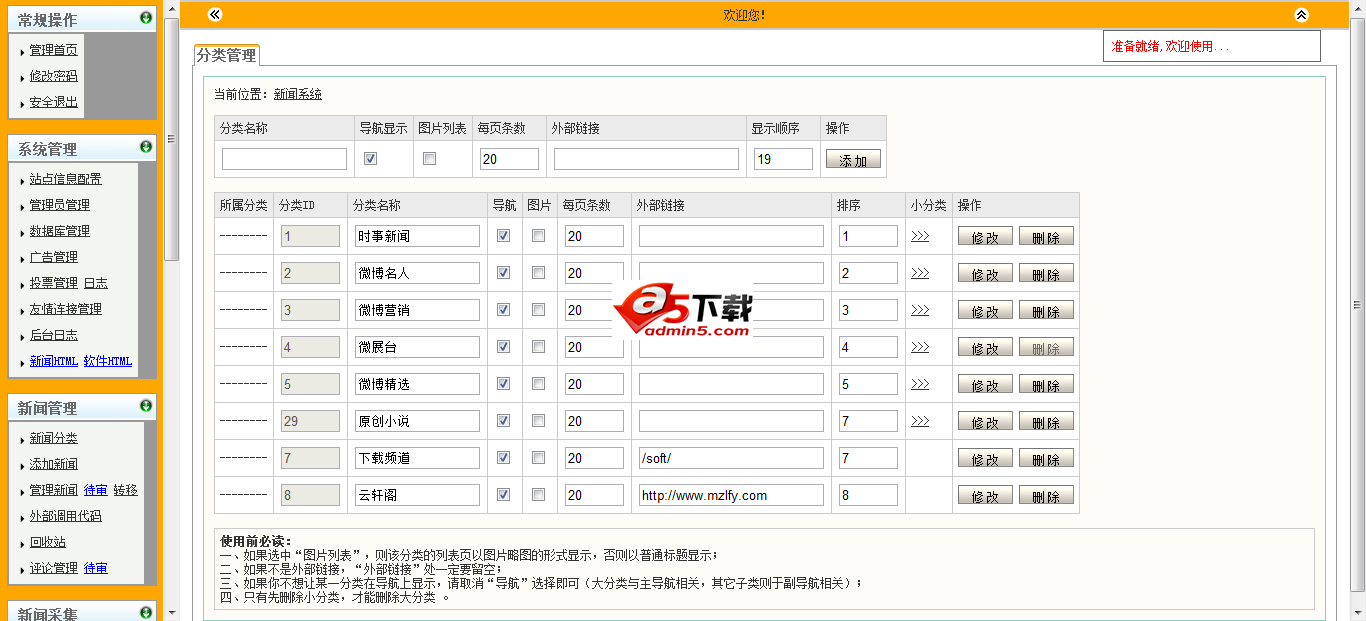This screenshot has width=1366, height=621.
Task: Uncheck 导航 checkbox for 云轩阁
Action: click(x=504, y=495)
